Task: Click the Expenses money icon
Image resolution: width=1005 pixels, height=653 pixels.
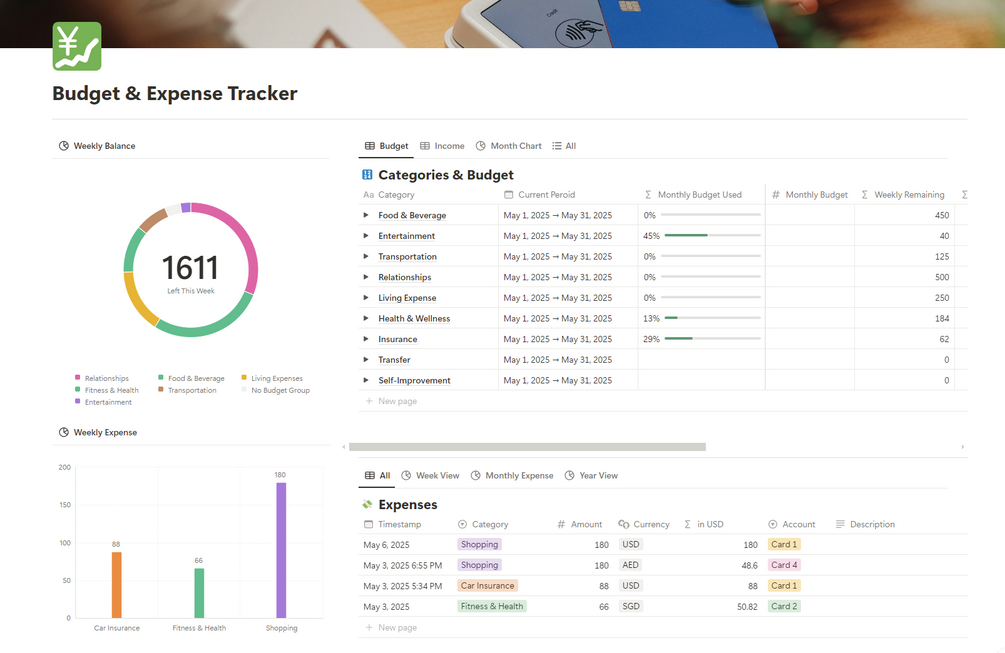Action: [x=367, y=505]
